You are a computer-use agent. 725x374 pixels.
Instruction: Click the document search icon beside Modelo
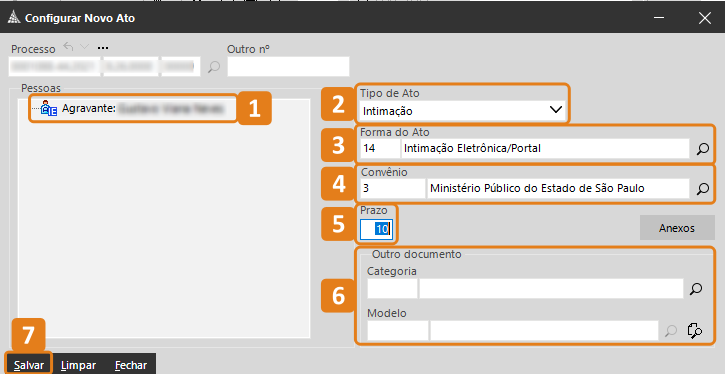[695, 331]
